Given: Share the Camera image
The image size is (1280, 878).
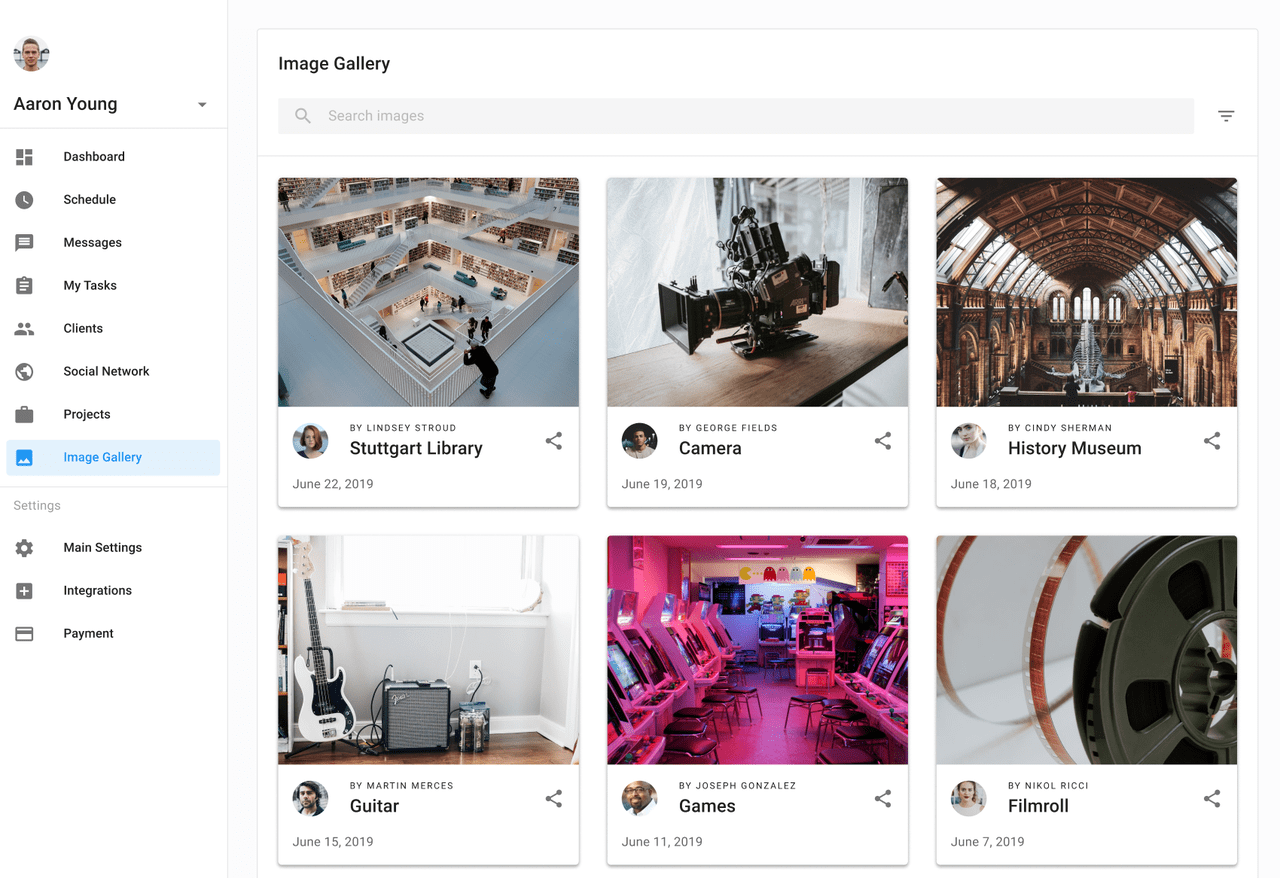Looking at the screenshot, I should (882, 441).
